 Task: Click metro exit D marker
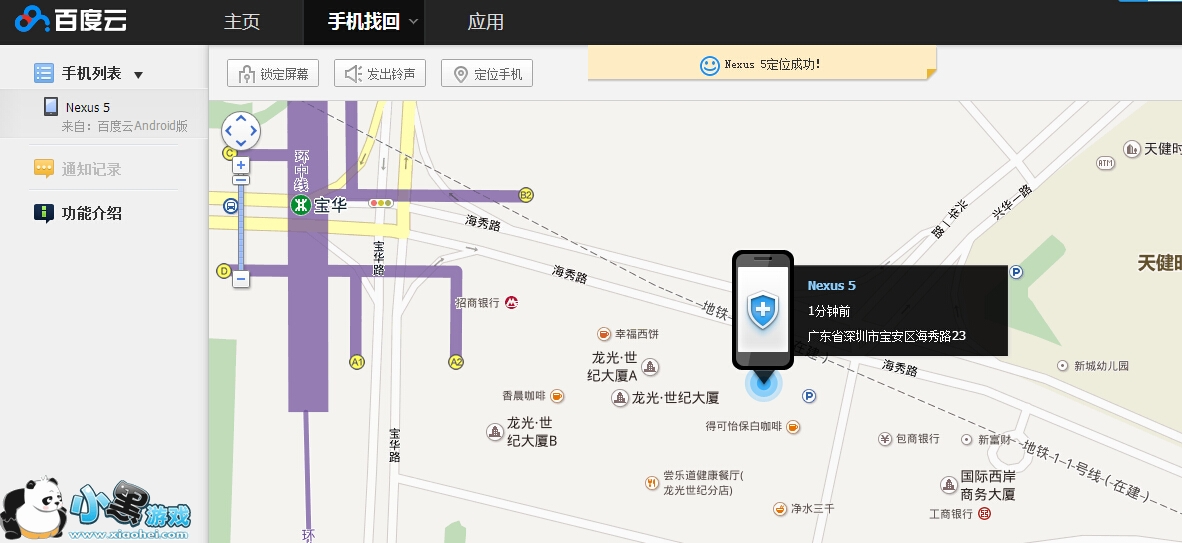coord(224,270)
